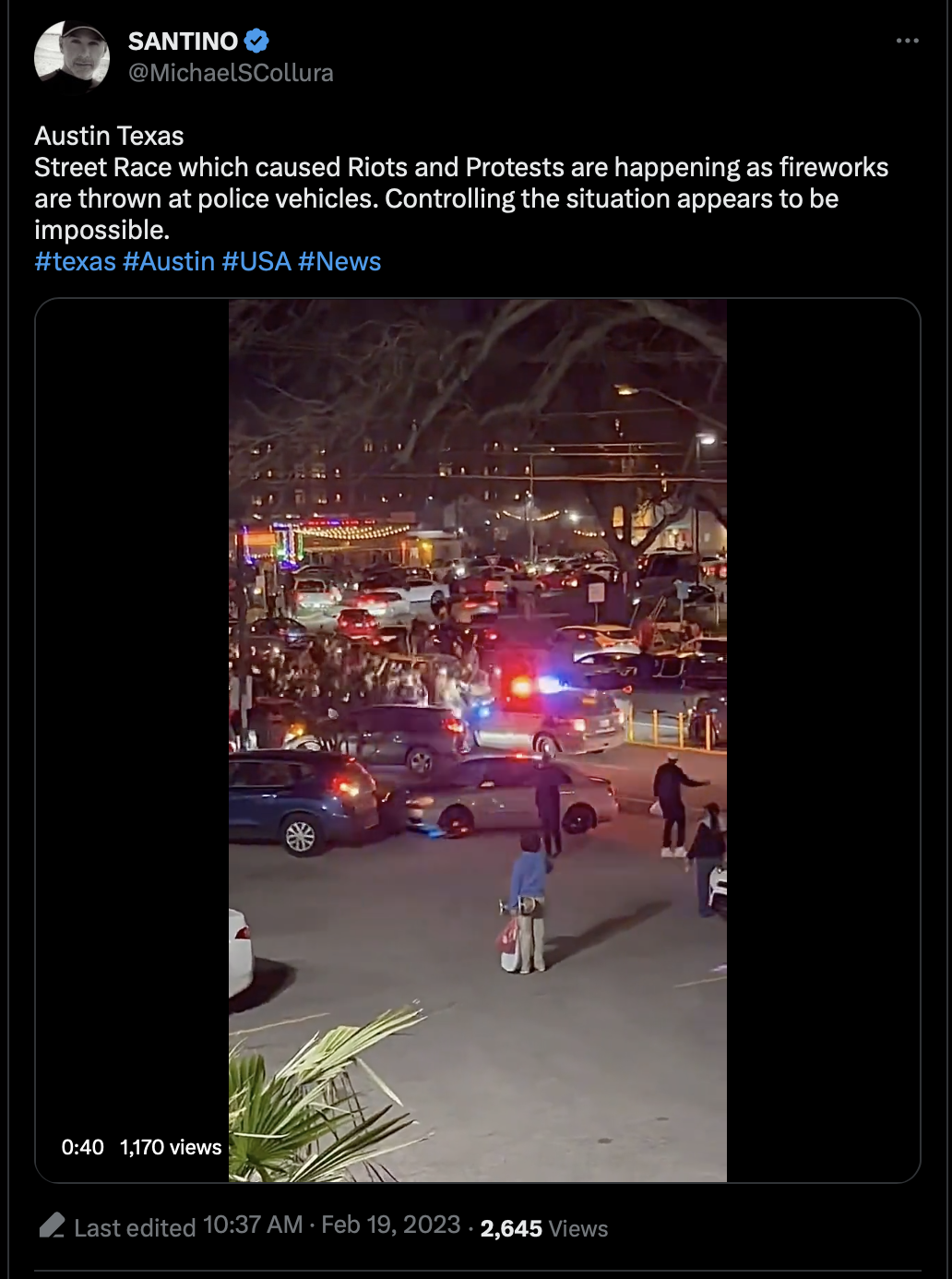Open the tweet's three-dot More menu
This screenshot has width=952, height=1279.
(907, 42)
